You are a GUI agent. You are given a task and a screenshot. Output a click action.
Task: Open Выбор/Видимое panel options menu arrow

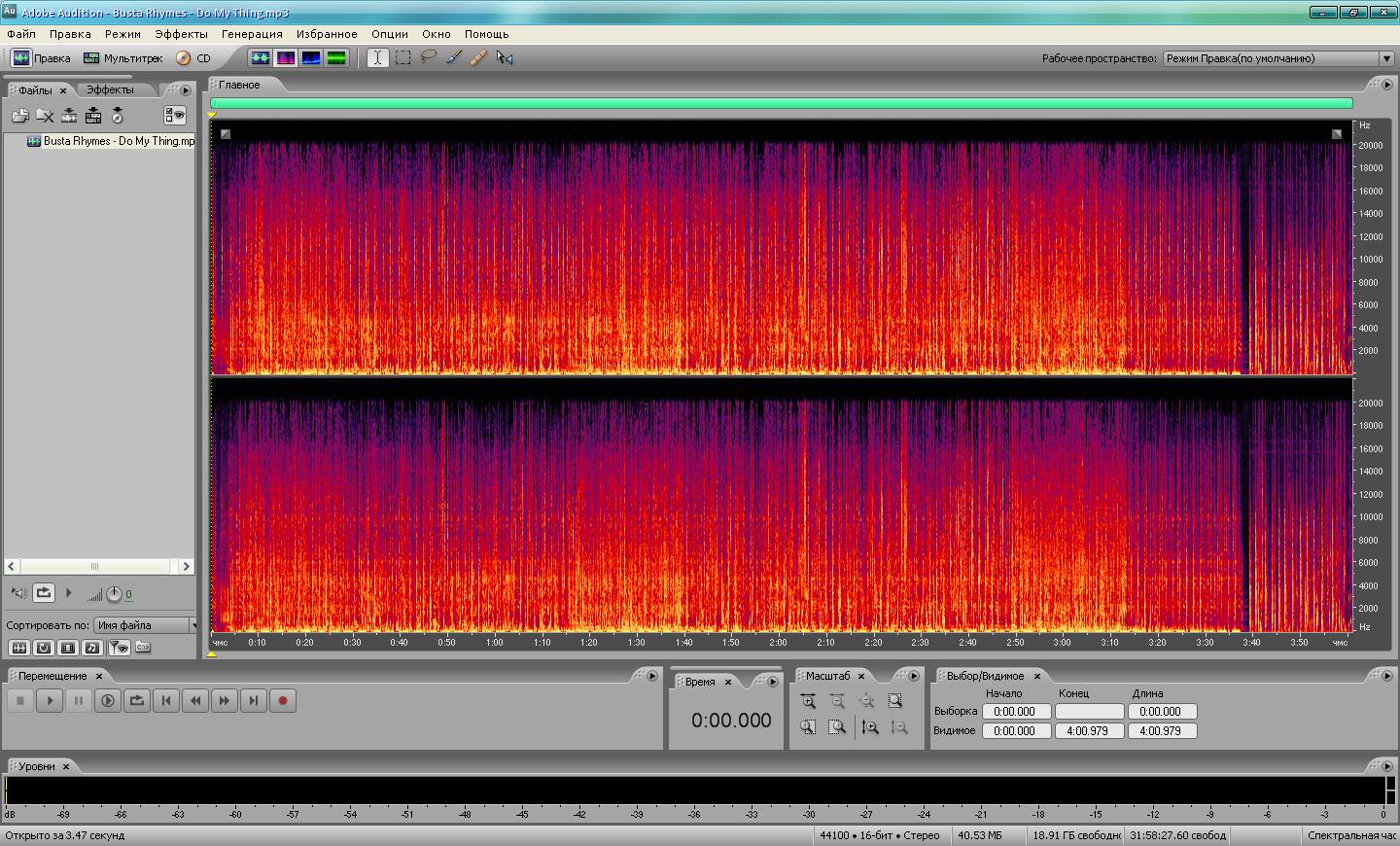1387,676
